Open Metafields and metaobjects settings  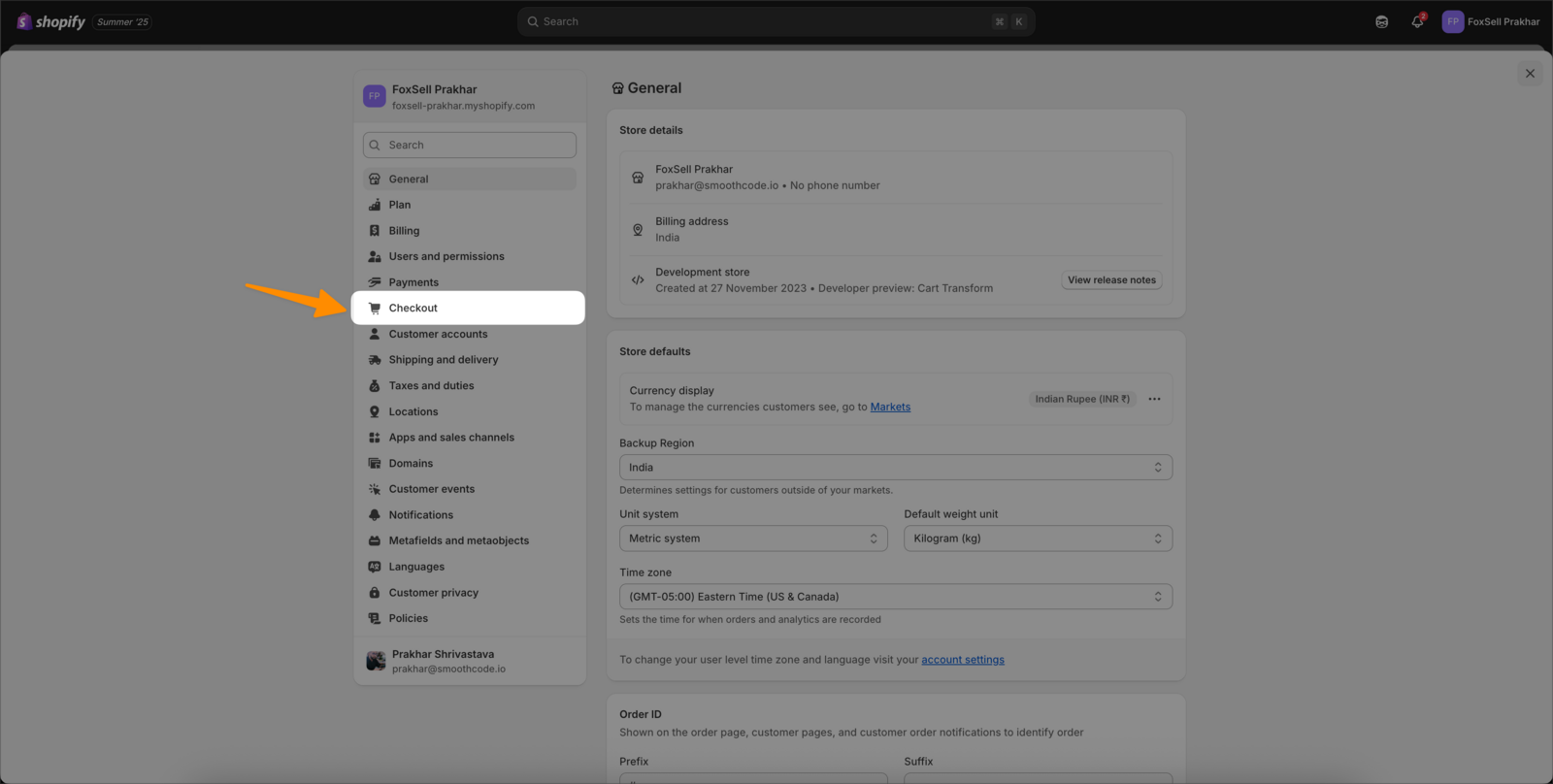[470, 541]
